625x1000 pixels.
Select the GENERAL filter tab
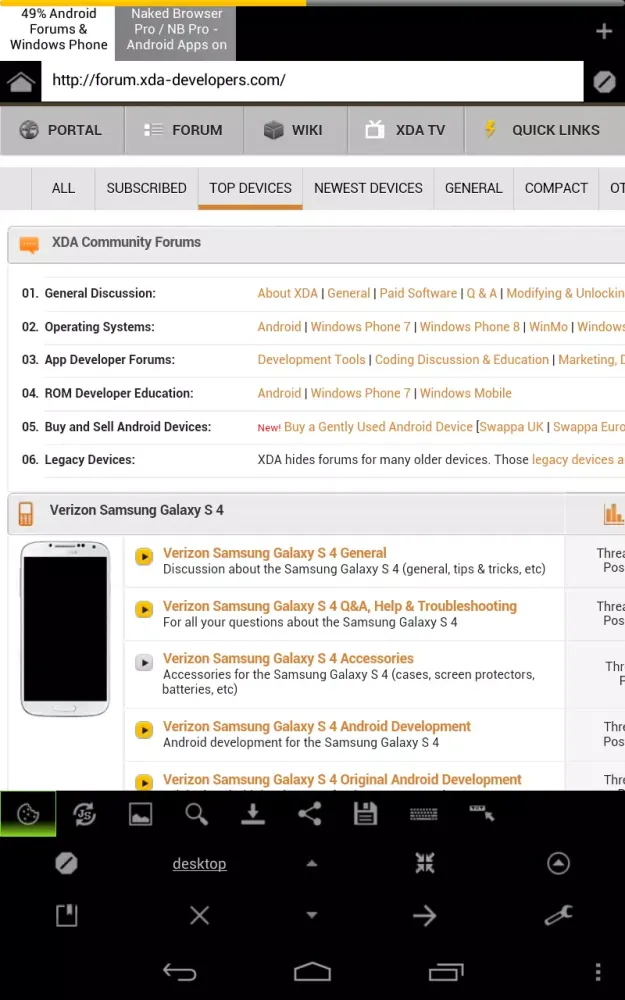point(474,188)
